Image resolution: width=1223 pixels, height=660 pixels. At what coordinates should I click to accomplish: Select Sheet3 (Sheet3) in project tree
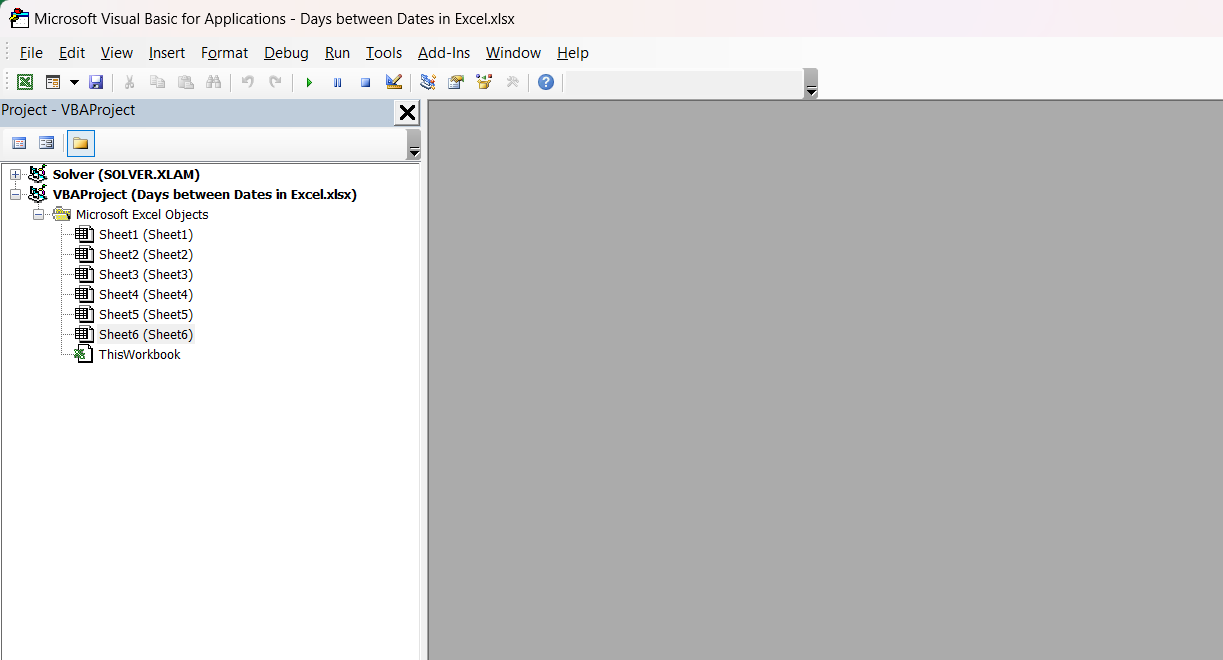coord(145,275)
